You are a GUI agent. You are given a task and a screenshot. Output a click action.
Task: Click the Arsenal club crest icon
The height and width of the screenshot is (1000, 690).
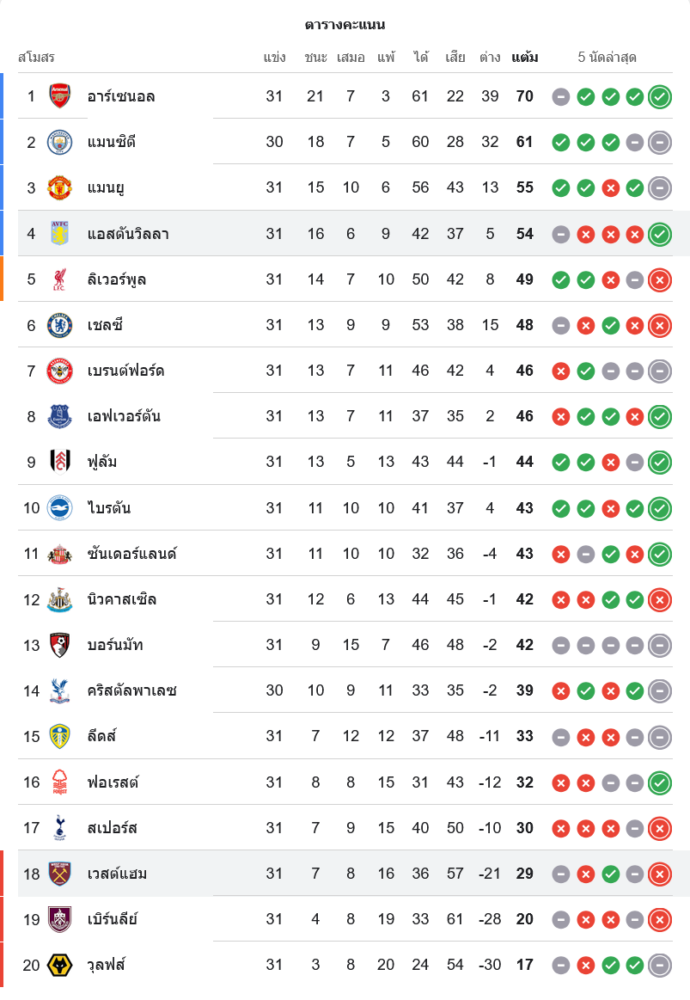pyautogui.click(x=60, y=96)
